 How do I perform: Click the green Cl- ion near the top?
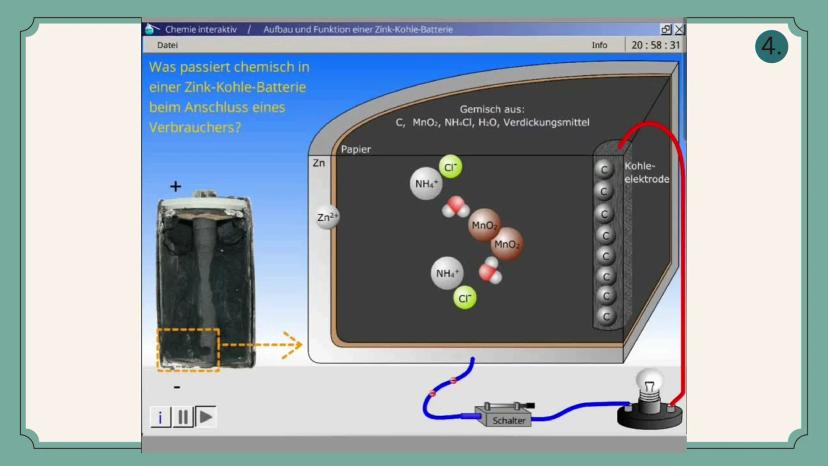point(451,167)
